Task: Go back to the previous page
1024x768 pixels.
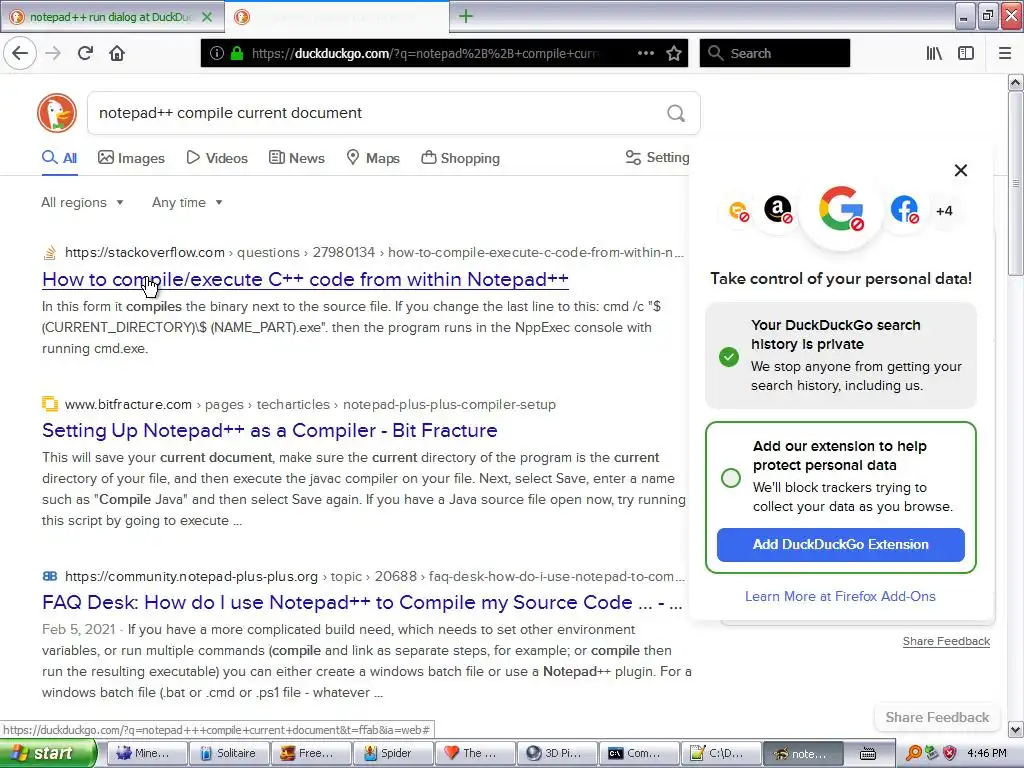Action: tap(20, 53)
